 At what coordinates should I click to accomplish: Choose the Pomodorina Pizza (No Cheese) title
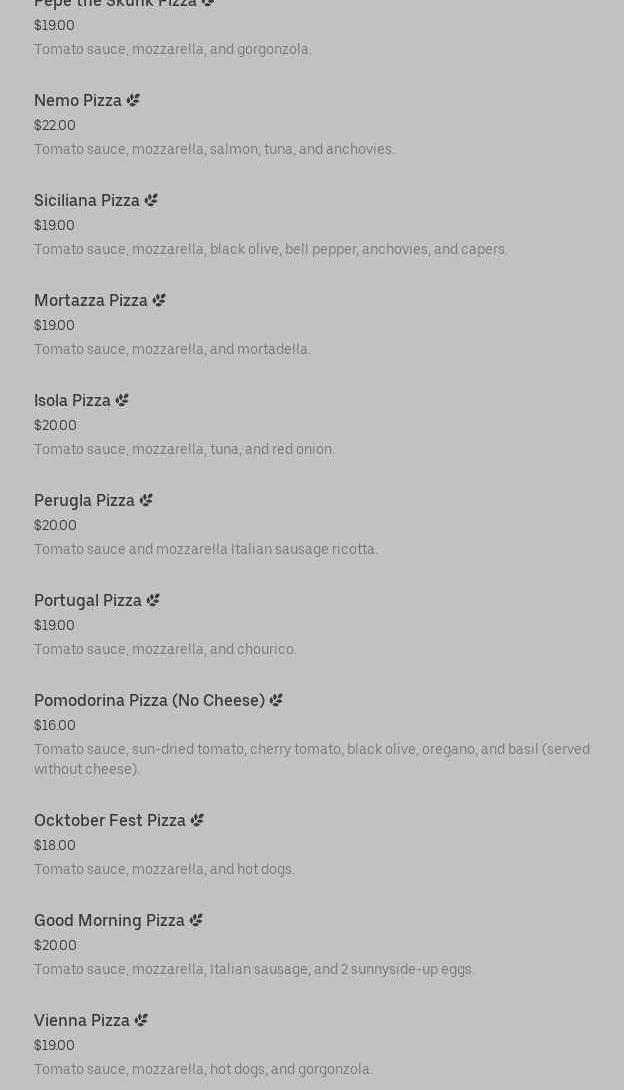[x=149, y=700]
